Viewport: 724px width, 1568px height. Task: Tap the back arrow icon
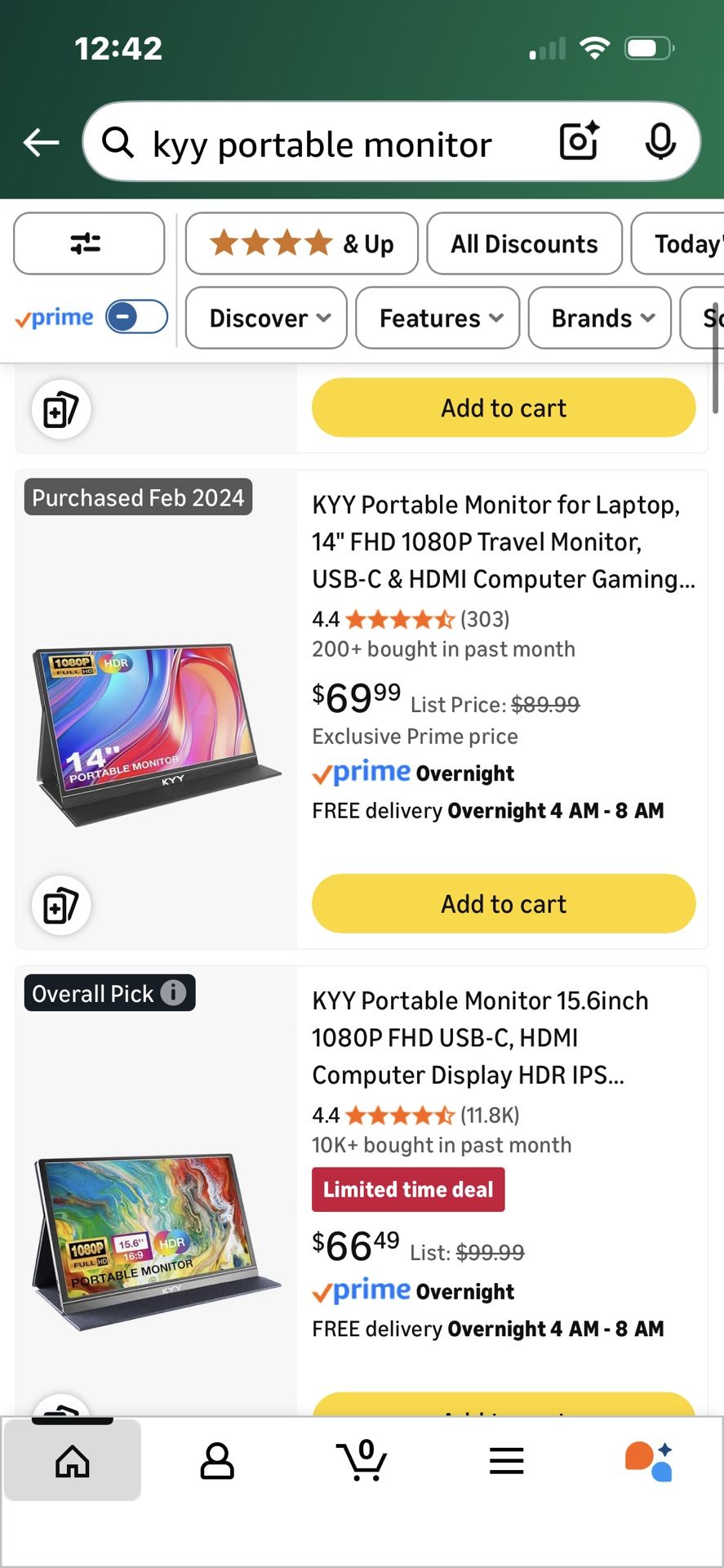[42, 143]
